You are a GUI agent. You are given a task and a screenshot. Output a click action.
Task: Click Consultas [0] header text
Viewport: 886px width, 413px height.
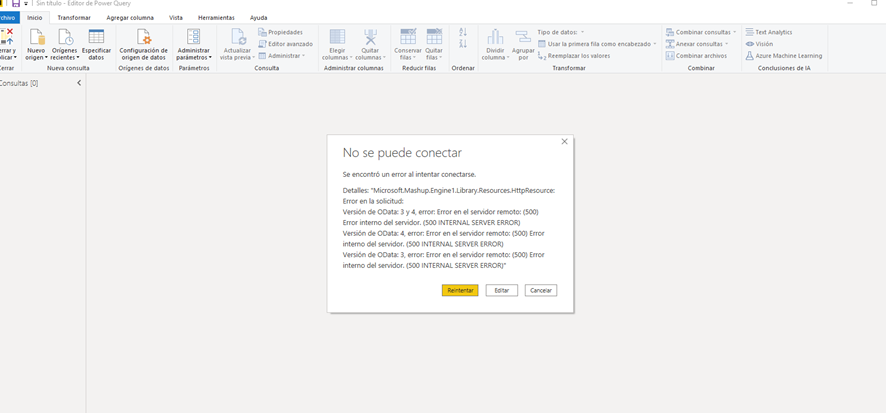coord(19,83)
